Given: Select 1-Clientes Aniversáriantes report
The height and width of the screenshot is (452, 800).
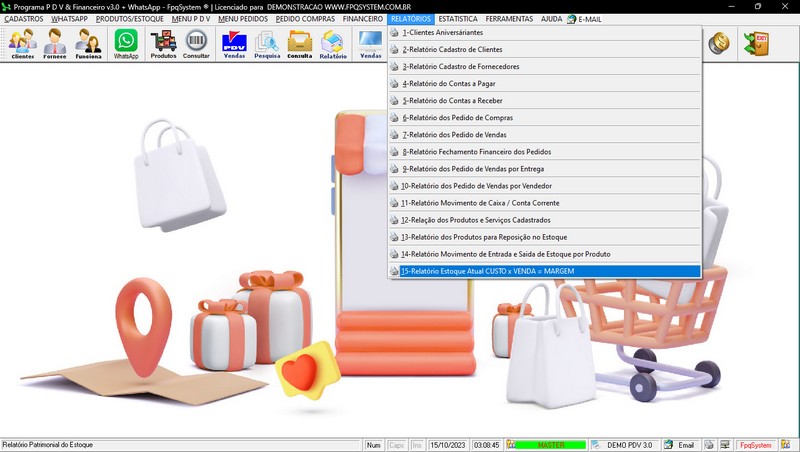Looking at the screenshot, I should tap(544, 32).
